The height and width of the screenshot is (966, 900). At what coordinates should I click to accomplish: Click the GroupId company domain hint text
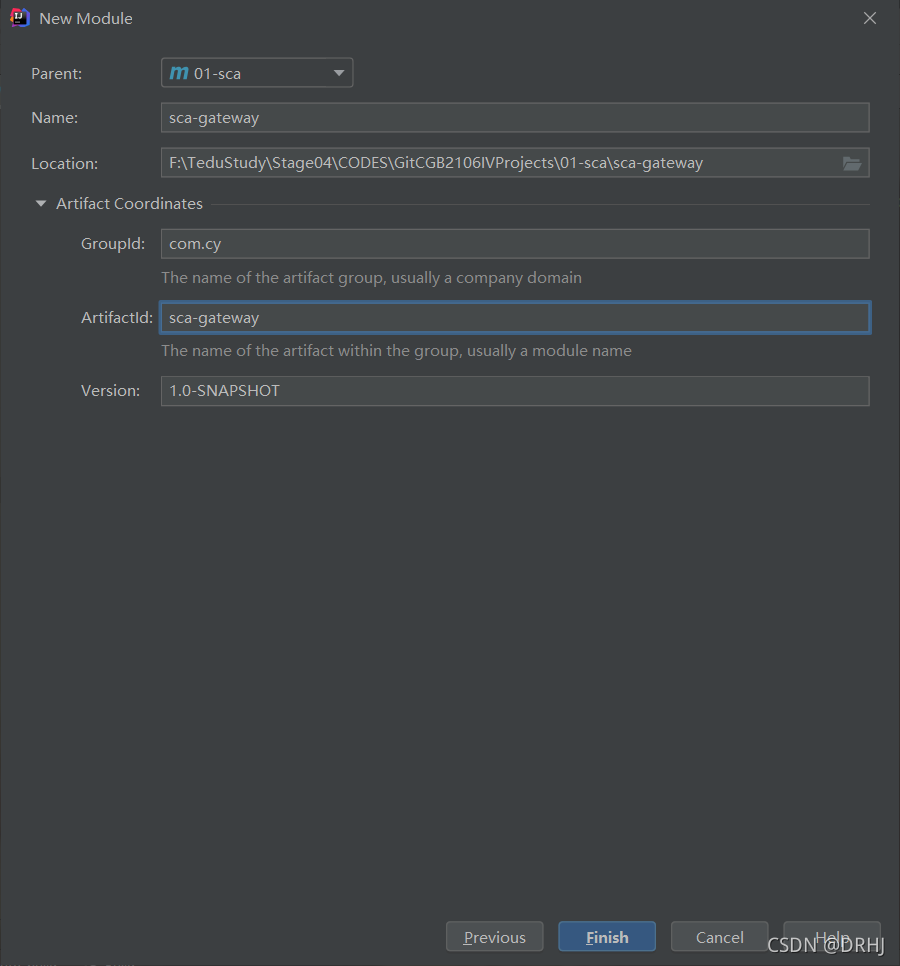[x=371, y=278]
